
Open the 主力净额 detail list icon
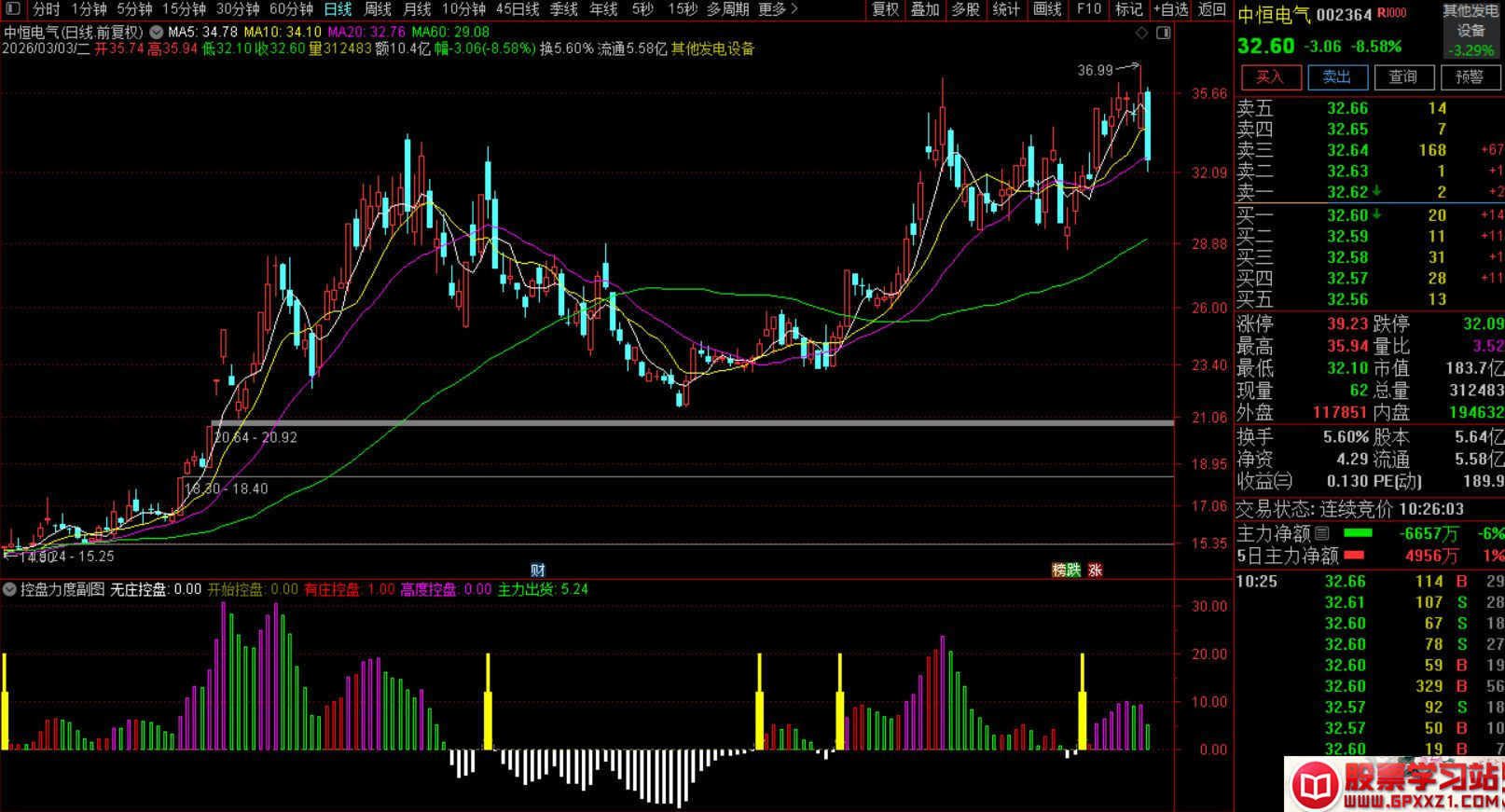coord(1322,533)
